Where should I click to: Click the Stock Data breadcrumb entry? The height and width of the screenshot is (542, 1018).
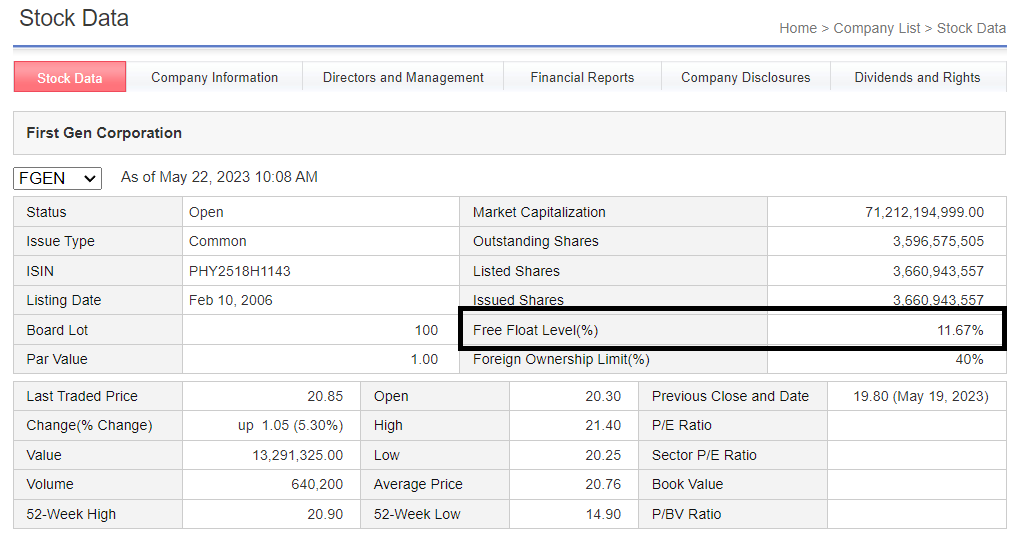tap(971, 28)
